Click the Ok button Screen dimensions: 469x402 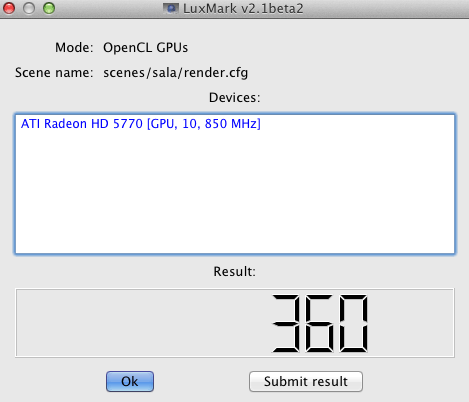click(x=130, y=381)
